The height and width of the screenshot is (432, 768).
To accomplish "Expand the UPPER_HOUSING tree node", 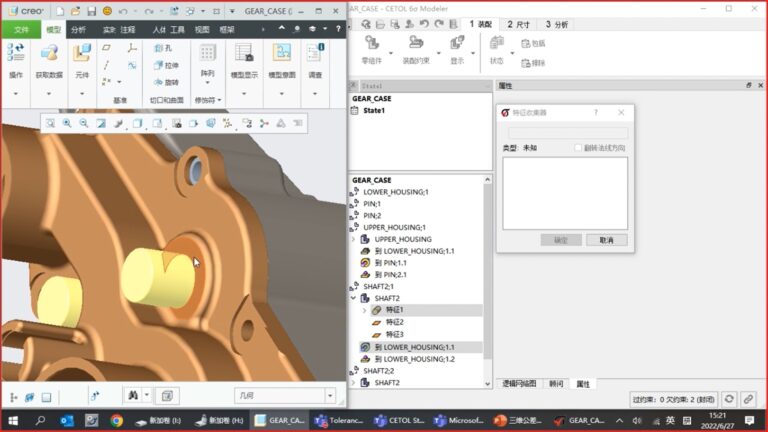I will pos(354,239).
